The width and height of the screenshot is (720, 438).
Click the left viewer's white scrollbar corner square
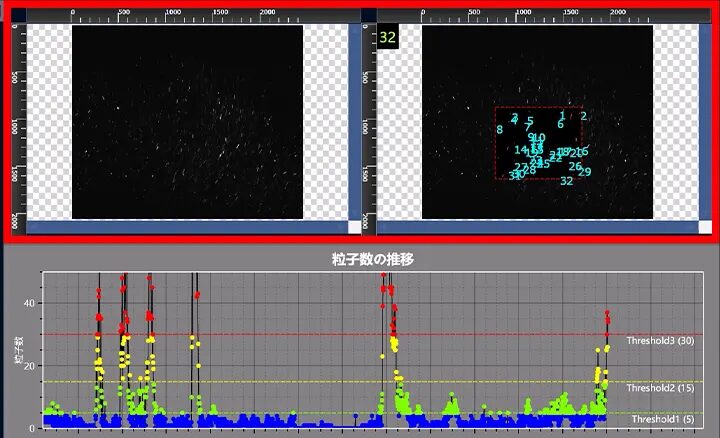[x=355, y=227]
